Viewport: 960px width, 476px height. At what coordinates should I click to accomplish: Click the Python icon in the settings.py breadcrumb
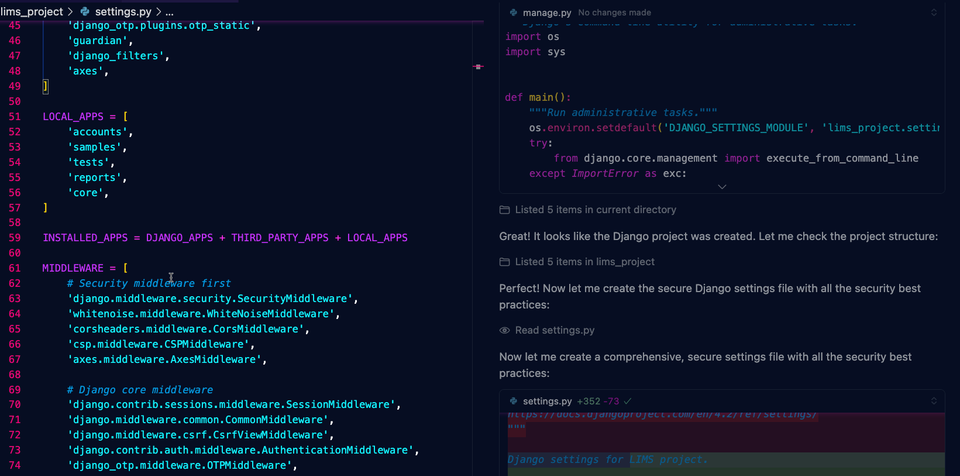point(84,12)
